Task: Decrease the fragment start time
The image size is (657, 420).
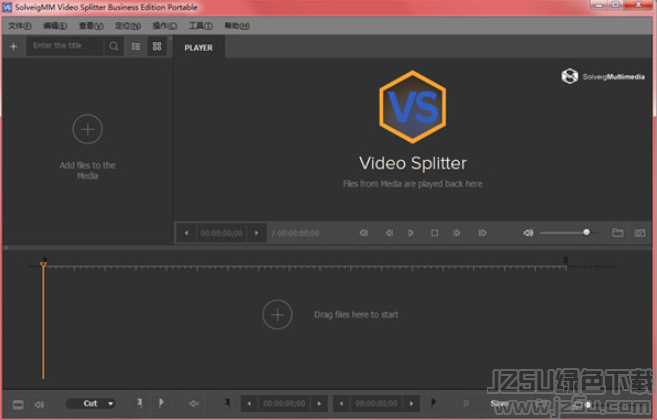Action: coord(249,404)
